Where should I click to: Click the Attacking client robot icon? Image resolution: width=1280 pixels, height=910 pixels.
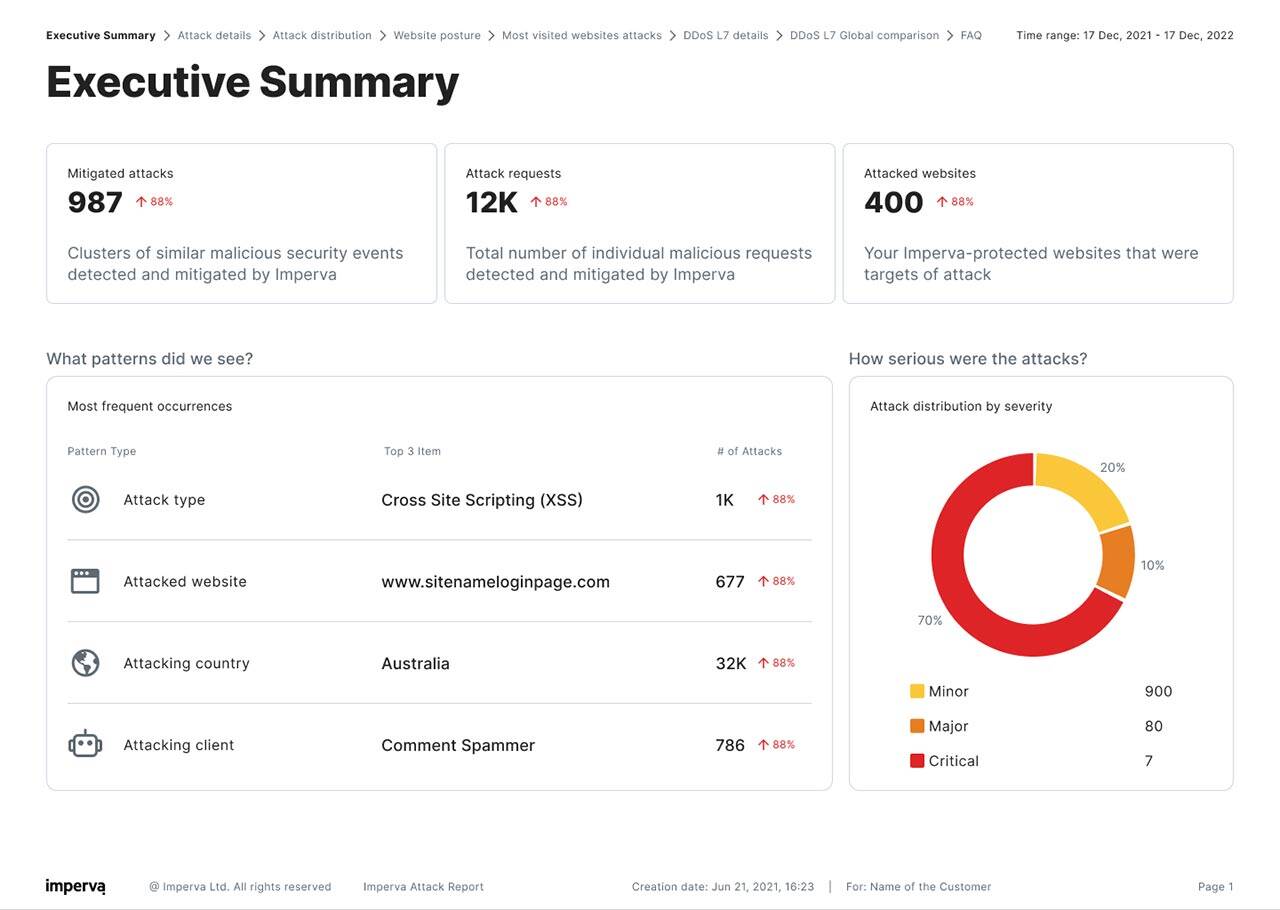tap(85, 744)
